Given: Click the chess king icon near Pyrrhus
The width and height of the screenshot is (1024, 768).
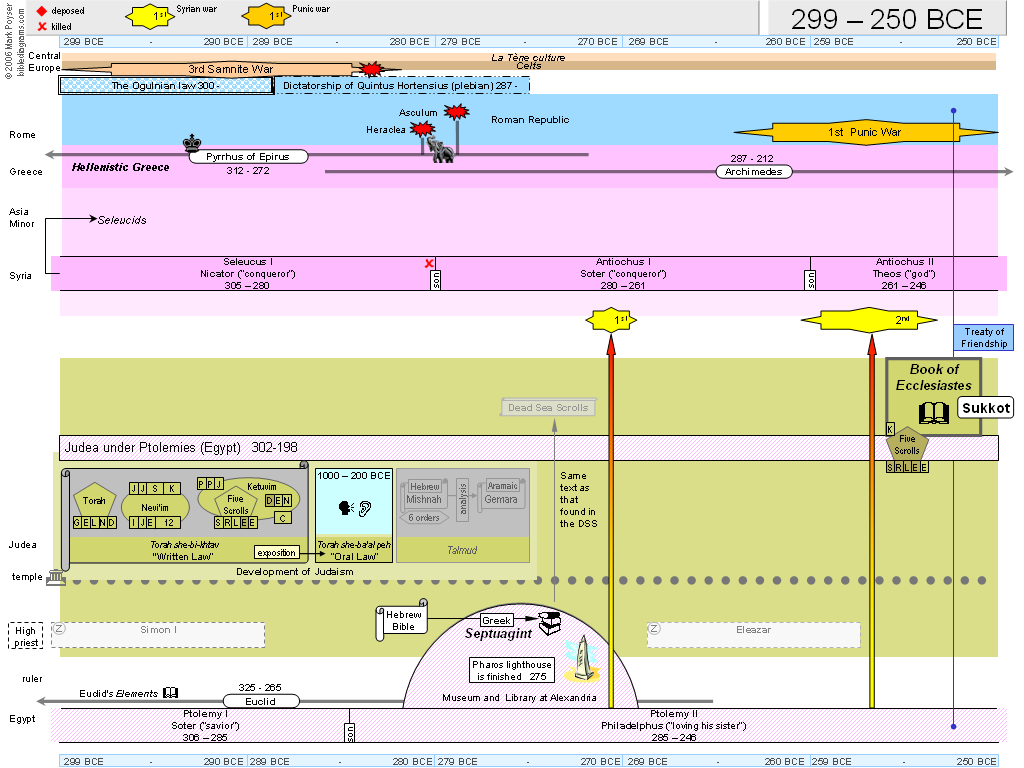Looking at the screenshot, I should 192,143.
